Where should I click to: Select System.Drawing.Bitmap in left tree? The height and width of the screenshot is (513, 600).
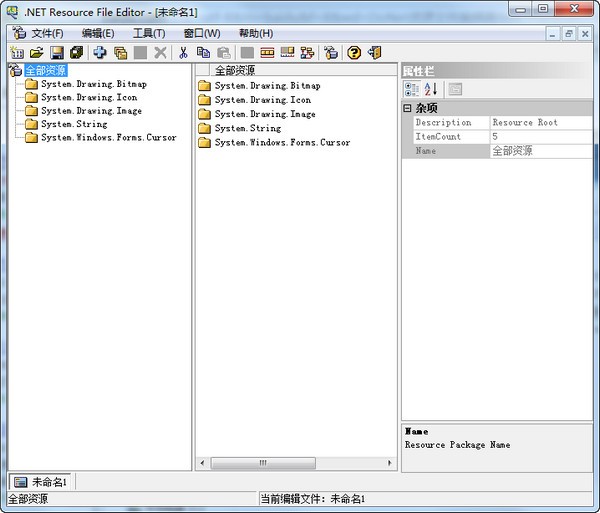94,84
